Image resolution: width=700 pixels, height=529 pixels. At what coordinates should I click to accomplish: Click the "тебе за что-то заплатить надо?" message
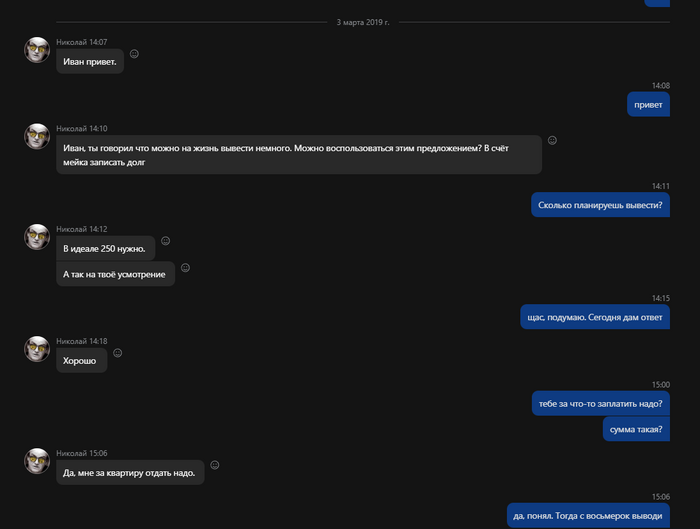coord(600,403)
